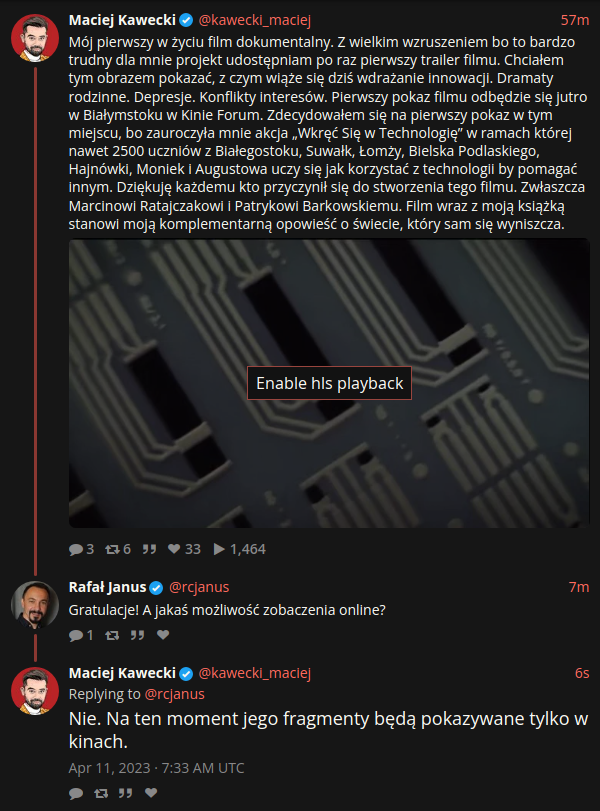This screenshot has height=811, width=600.
Task: Click the Apr 11, 2023 7:33 AM UTC date
Action: pos(156,768)
